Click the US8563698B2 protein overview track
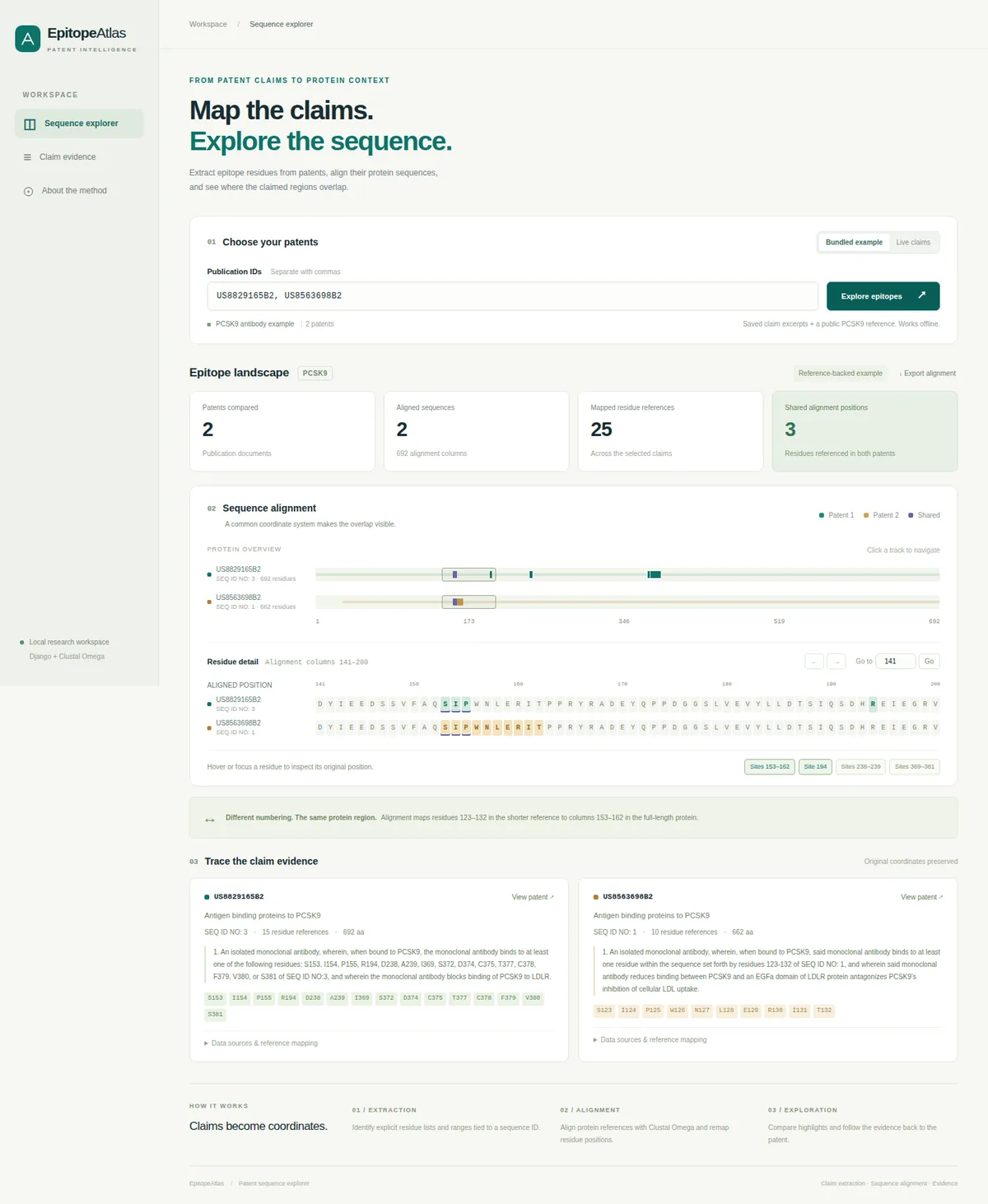Viewport: 988px width, 1204px height. tap(627, 602)
